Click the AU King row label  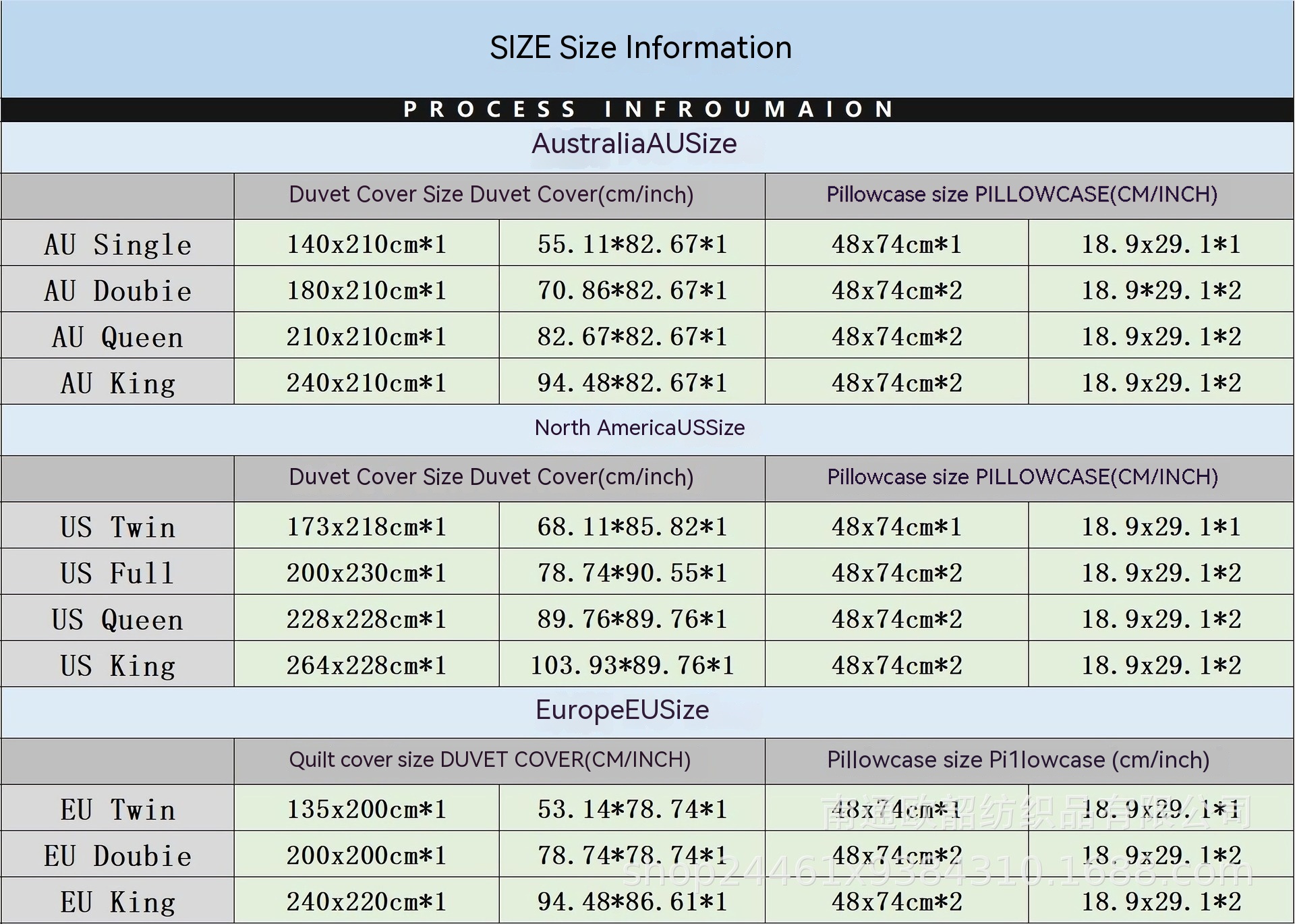[118, 383]
